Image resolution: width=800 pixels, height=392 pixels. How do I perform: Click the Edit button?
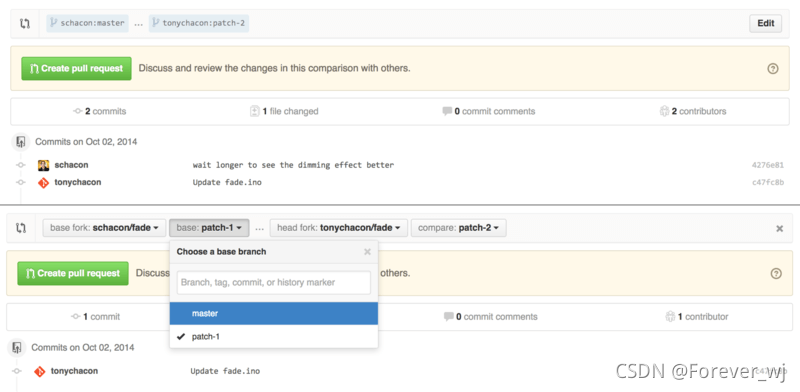pos(765,23)
